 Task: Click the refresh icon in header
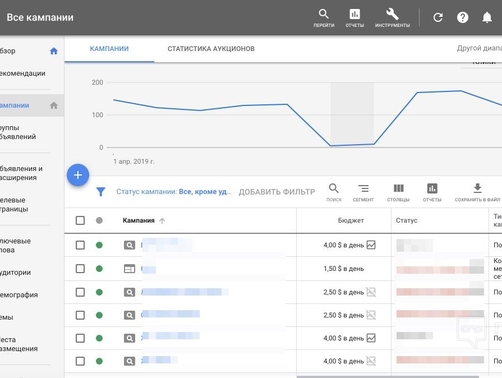point(438,17)
